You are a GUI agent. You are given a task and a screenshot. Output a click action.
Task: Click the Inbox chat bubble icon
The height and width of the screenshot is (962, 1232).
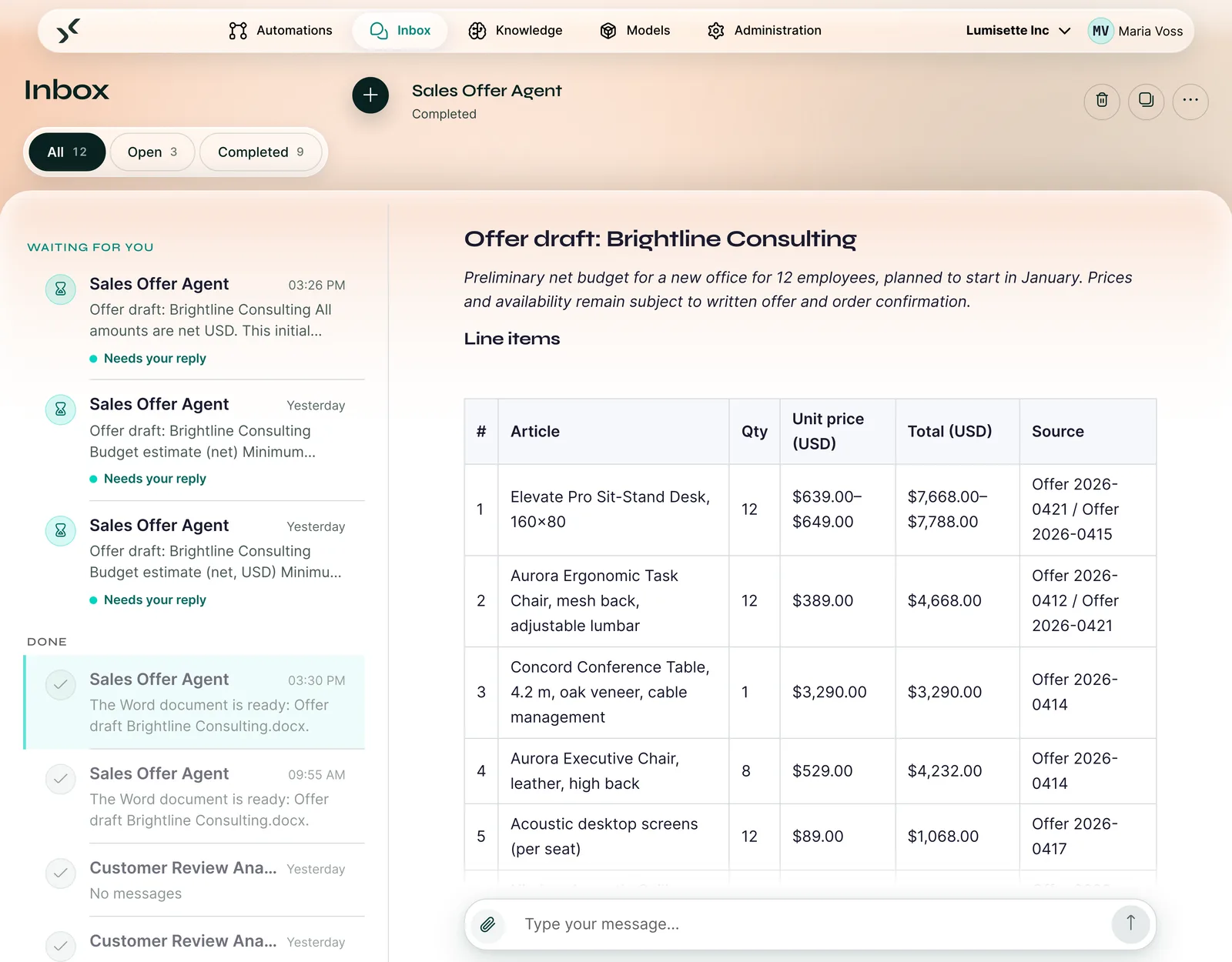pyautogui.click(x=379, y=31)
